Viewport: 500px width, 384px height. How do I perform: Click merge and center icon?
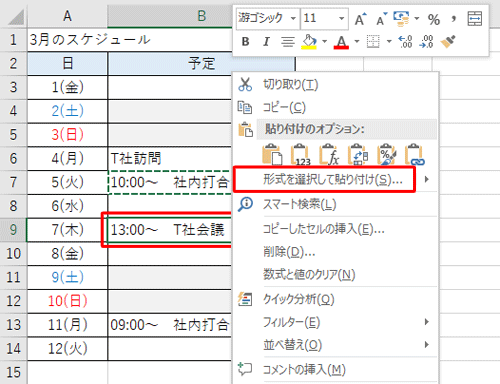click(x=475, y=19)
